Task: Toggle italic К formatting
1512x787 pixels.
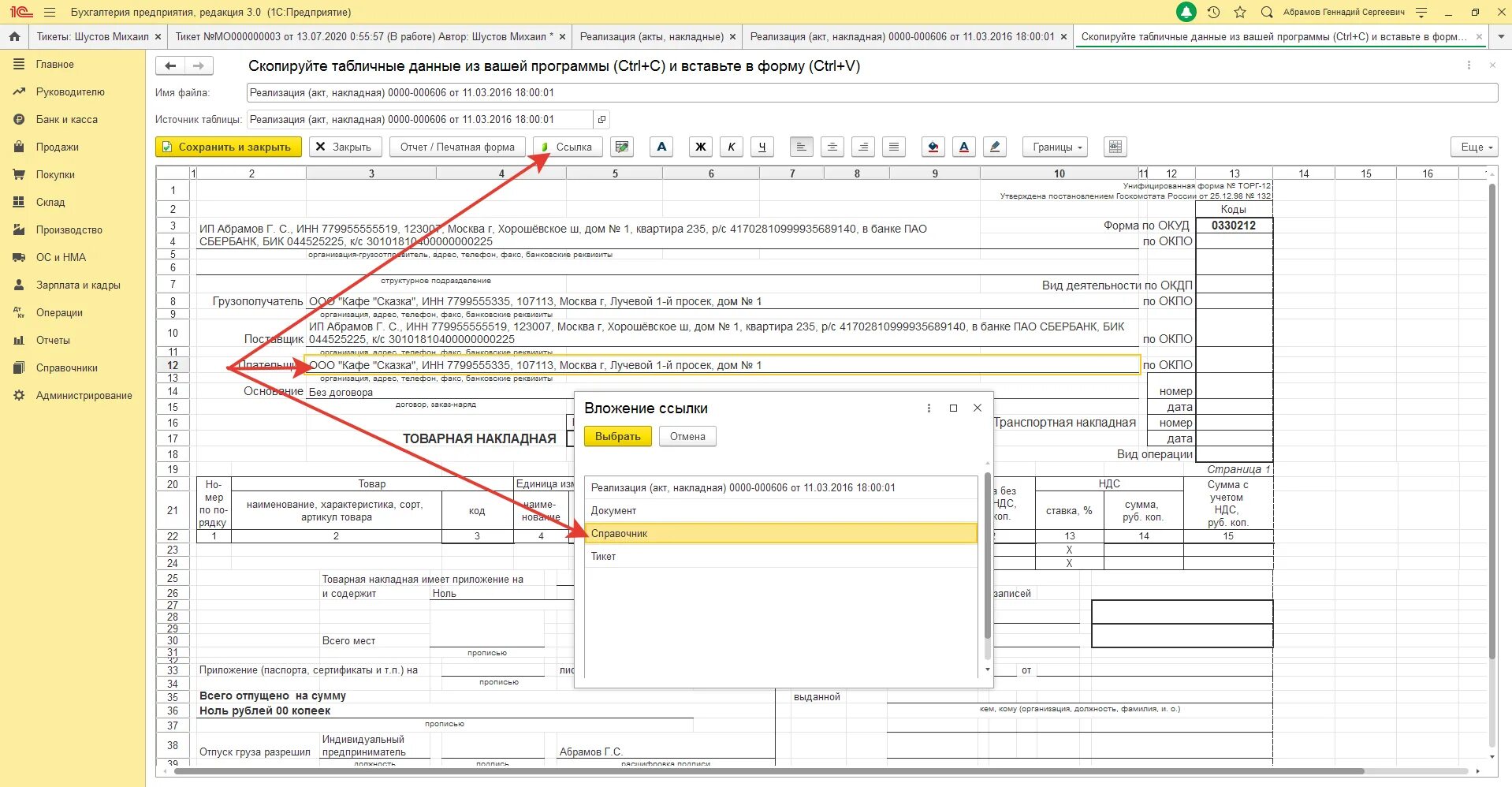Action: coord(732,147)
